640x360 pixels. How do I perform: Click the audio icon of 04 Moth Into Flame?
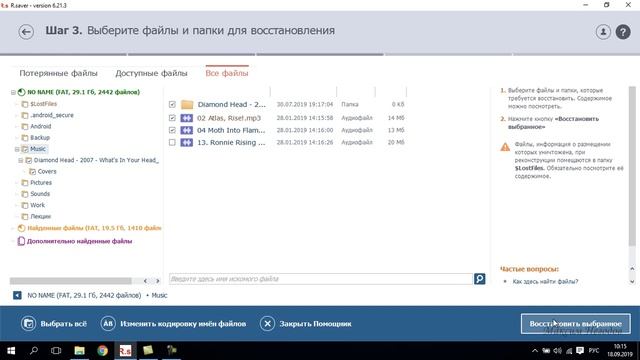[x=187, y=130]
